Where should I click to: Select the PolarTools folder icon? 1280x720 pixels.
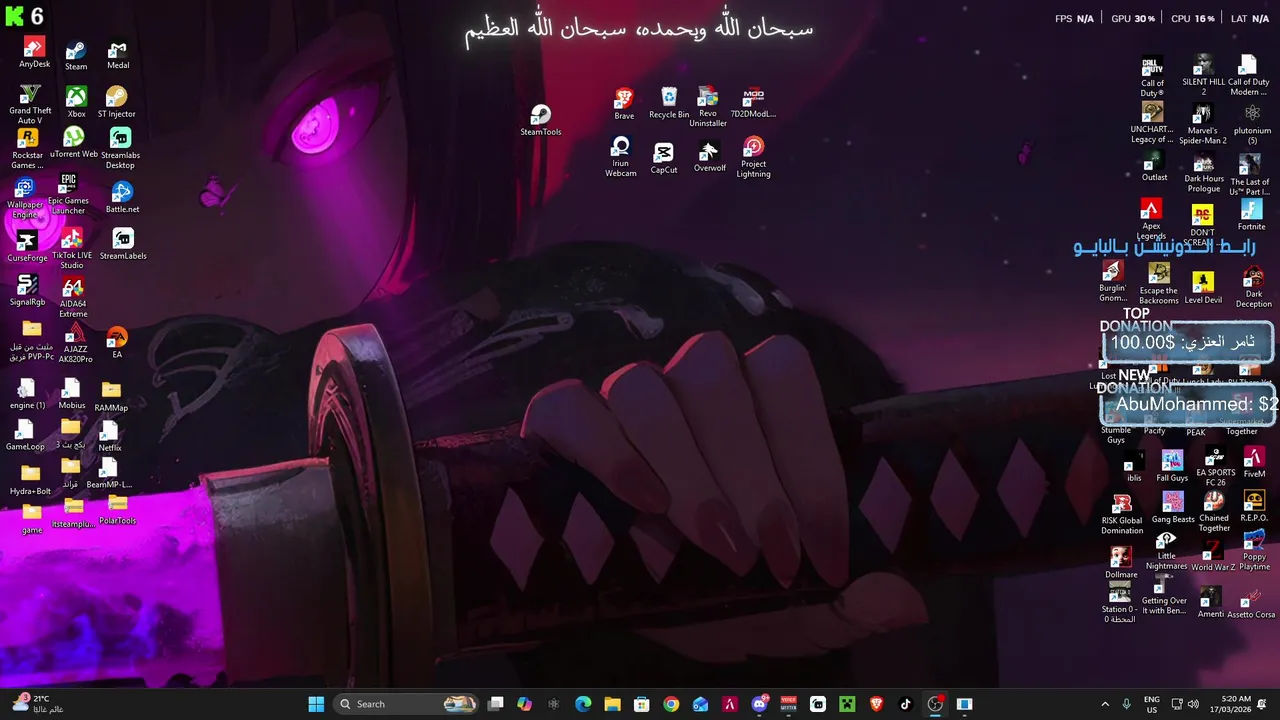pyautogui.click(x=117, y=509)
